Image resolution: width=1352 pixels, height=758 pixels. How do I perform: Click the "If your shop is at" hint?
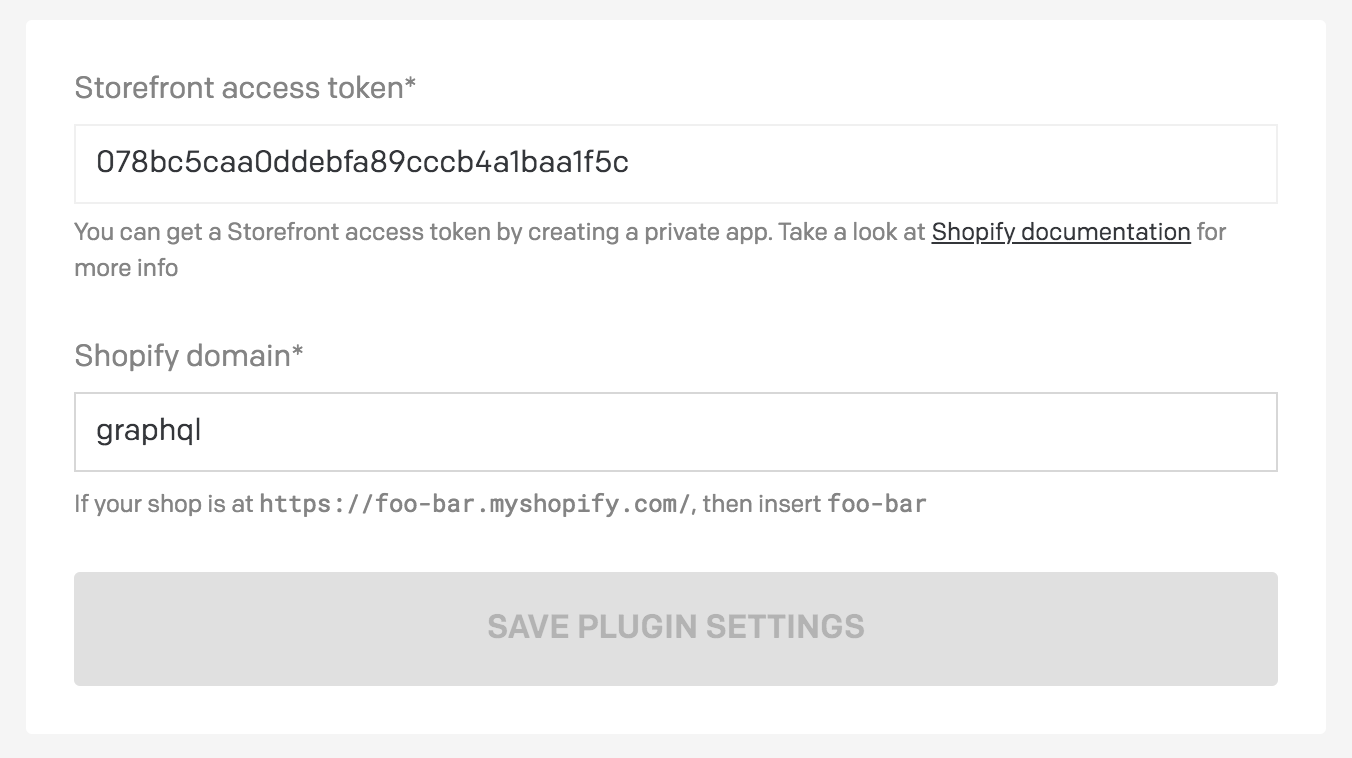(164, 503)
